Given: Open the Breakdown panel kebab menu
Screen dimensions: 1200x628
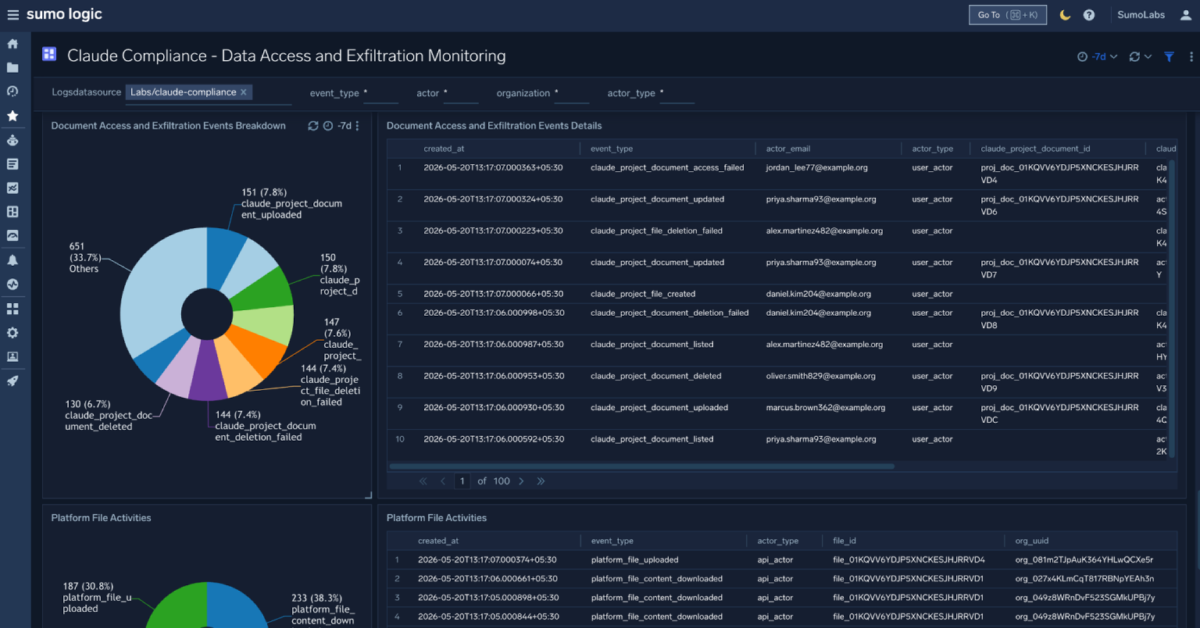Looking at the screenshot, I should click(358, 126).
